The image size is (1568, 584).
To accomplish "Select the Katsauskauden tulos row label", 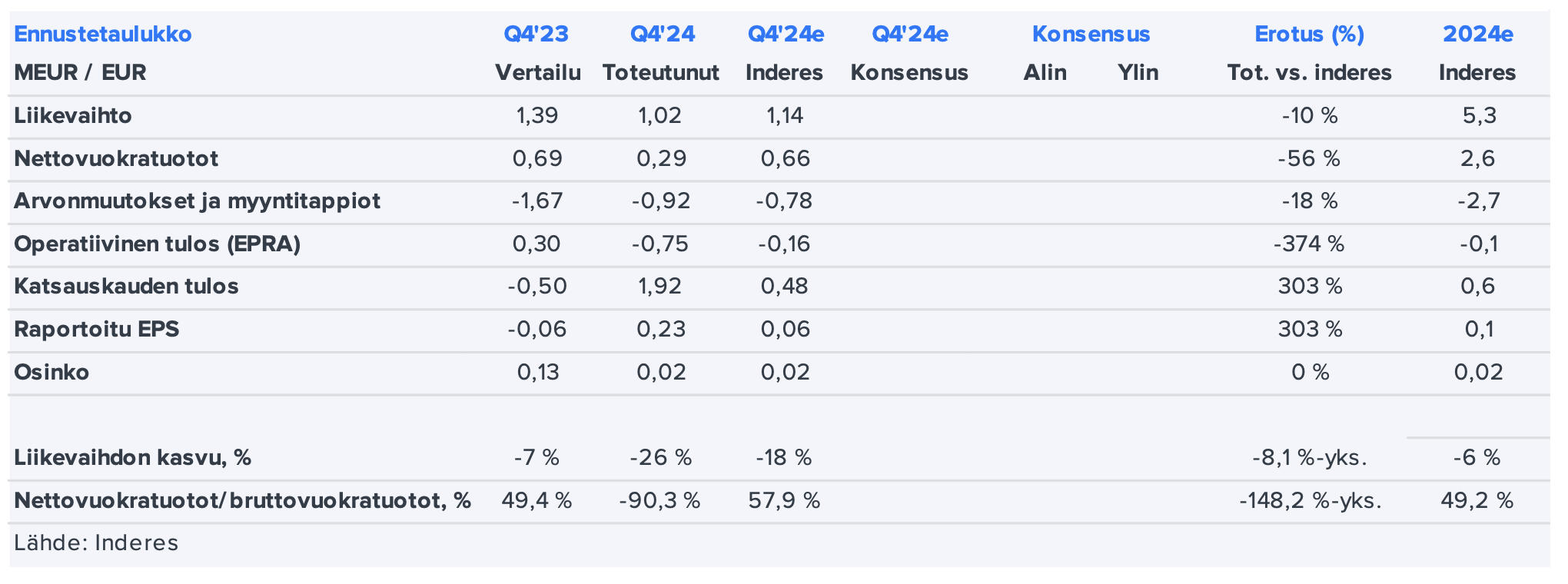I will pos(126,287).
